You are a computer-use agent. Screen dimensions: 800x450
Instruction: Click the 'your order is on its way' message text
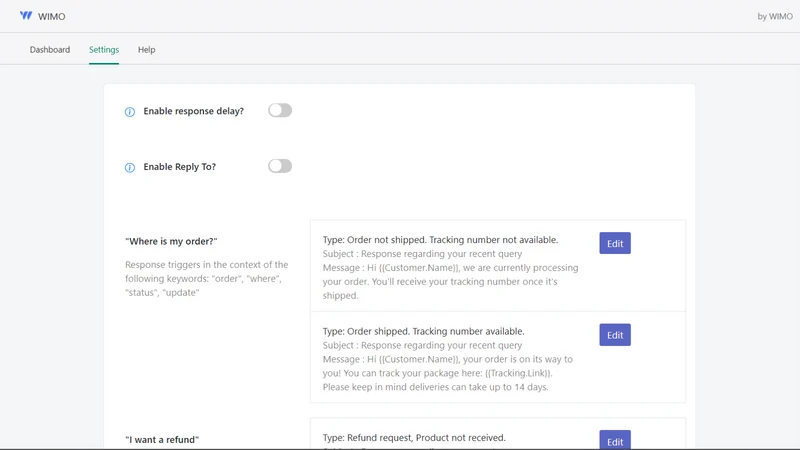(x=447, y=373)
